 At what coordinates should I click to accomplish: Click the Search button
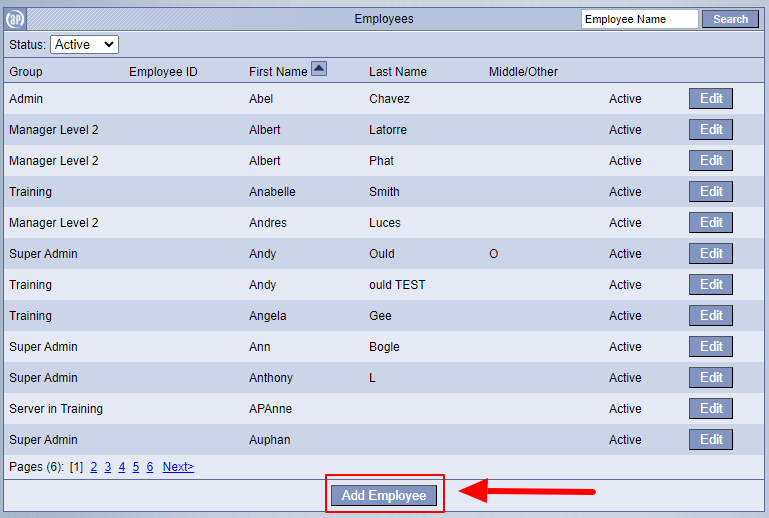tap(730, 19)
